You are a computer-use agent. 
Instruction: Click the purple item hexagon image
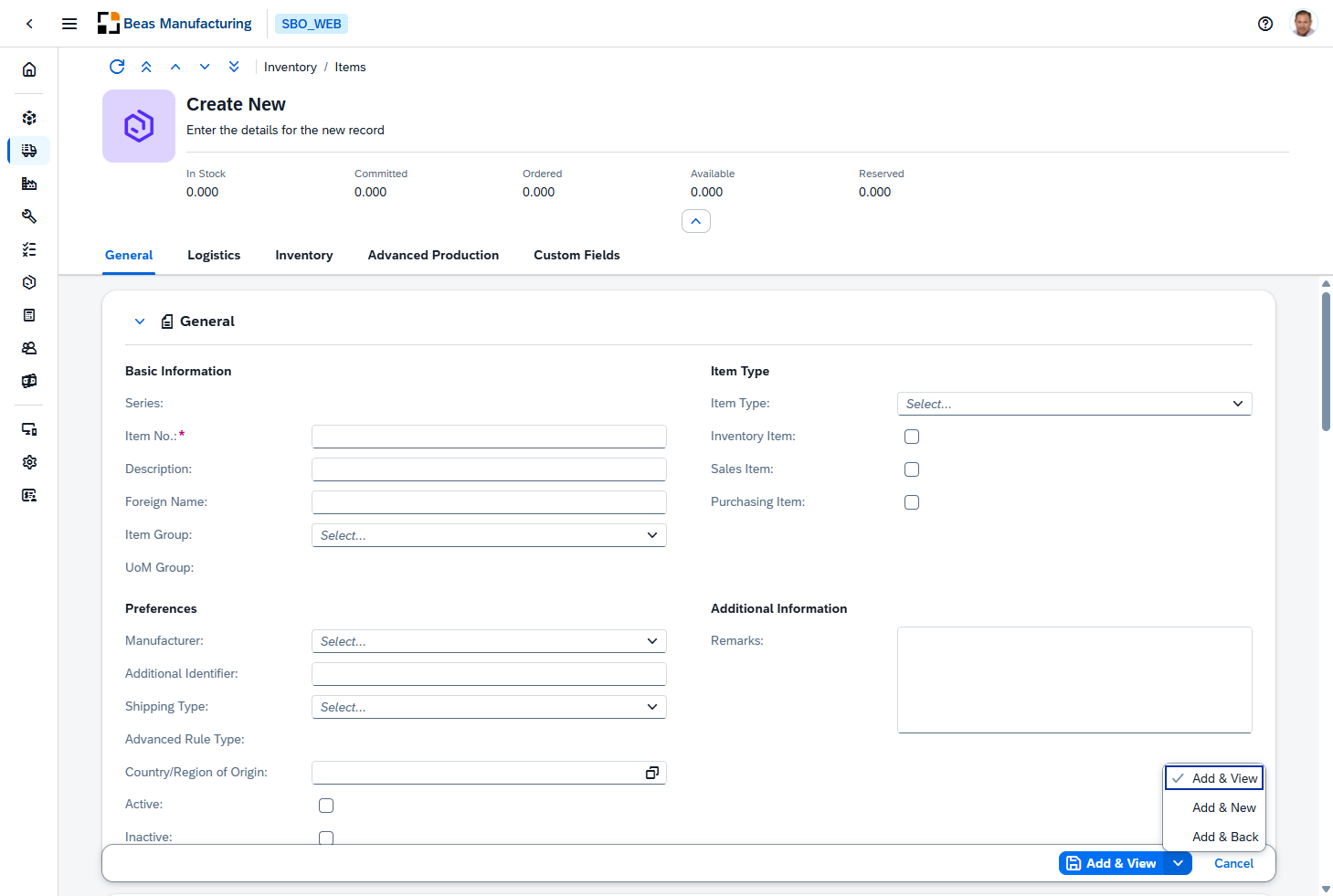139,126
